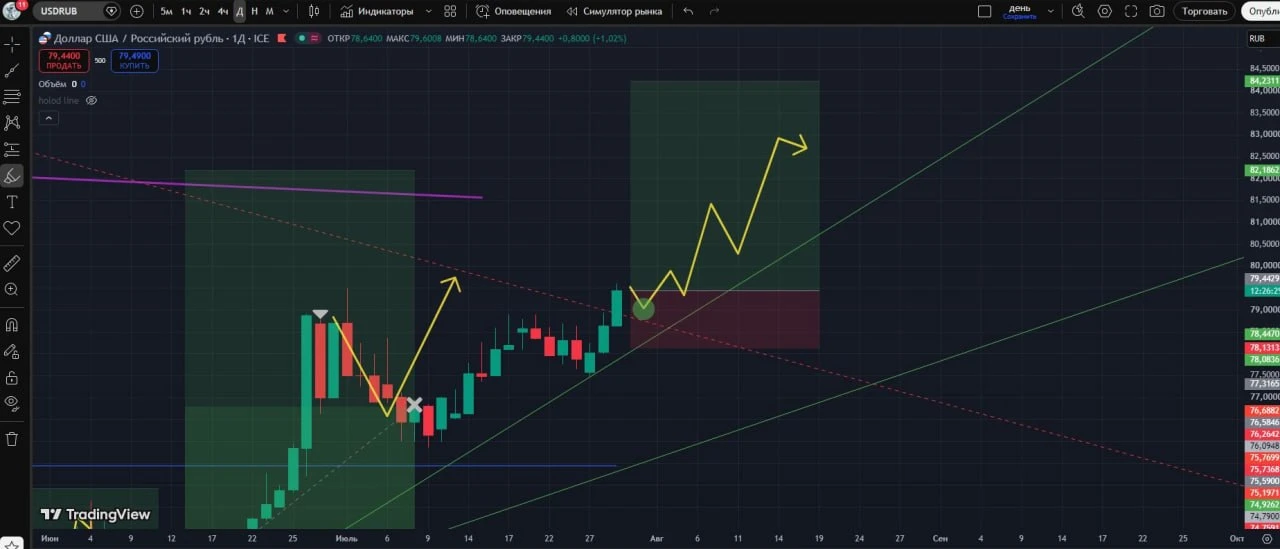Toggle stay in drawing mode
Image resolution: width=1280 pixels, height=549 pixels.
tap(12, 351)
